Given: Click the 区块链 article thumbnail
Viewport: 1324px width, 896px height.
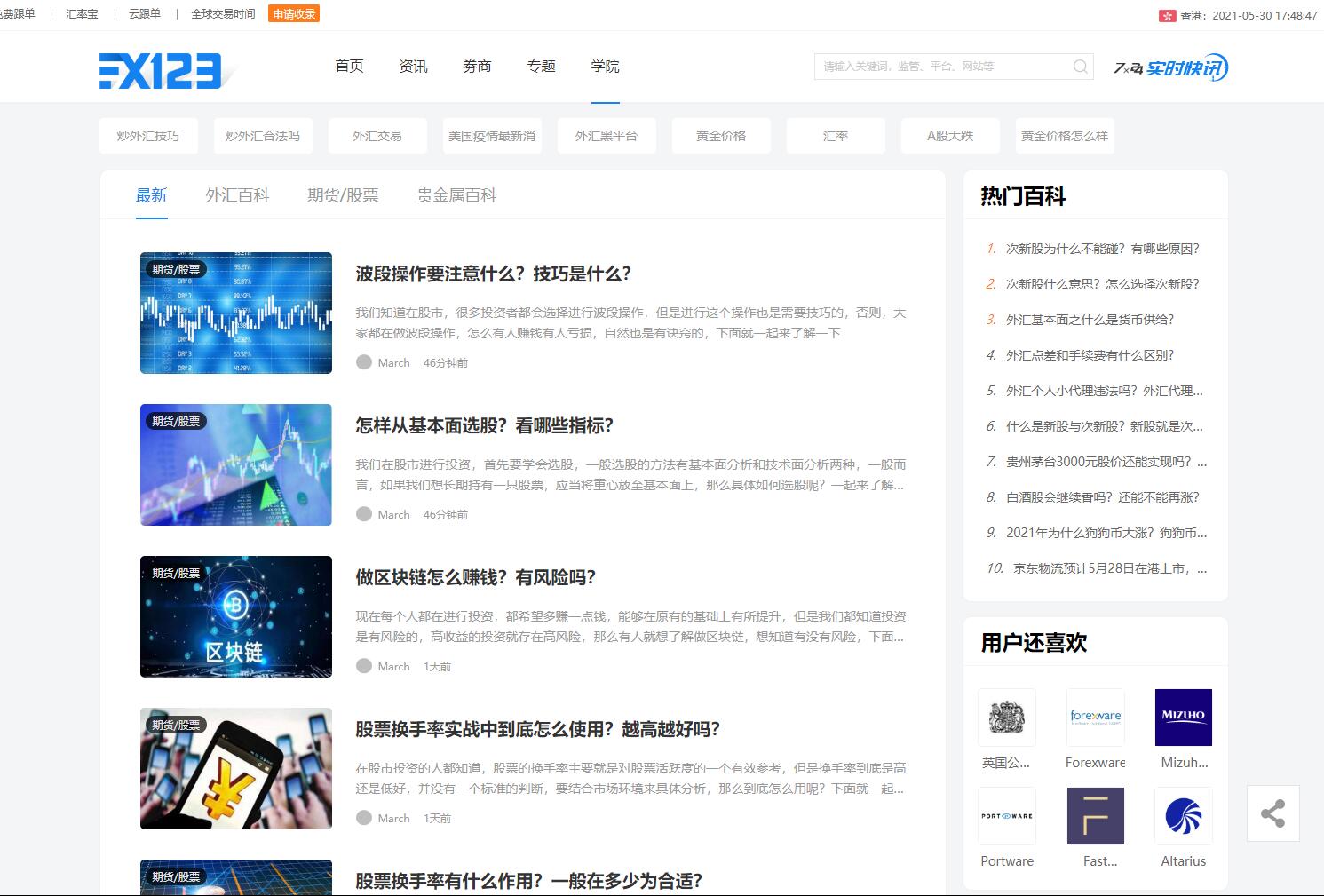Looking at the screenshot, I should point(235,616).
